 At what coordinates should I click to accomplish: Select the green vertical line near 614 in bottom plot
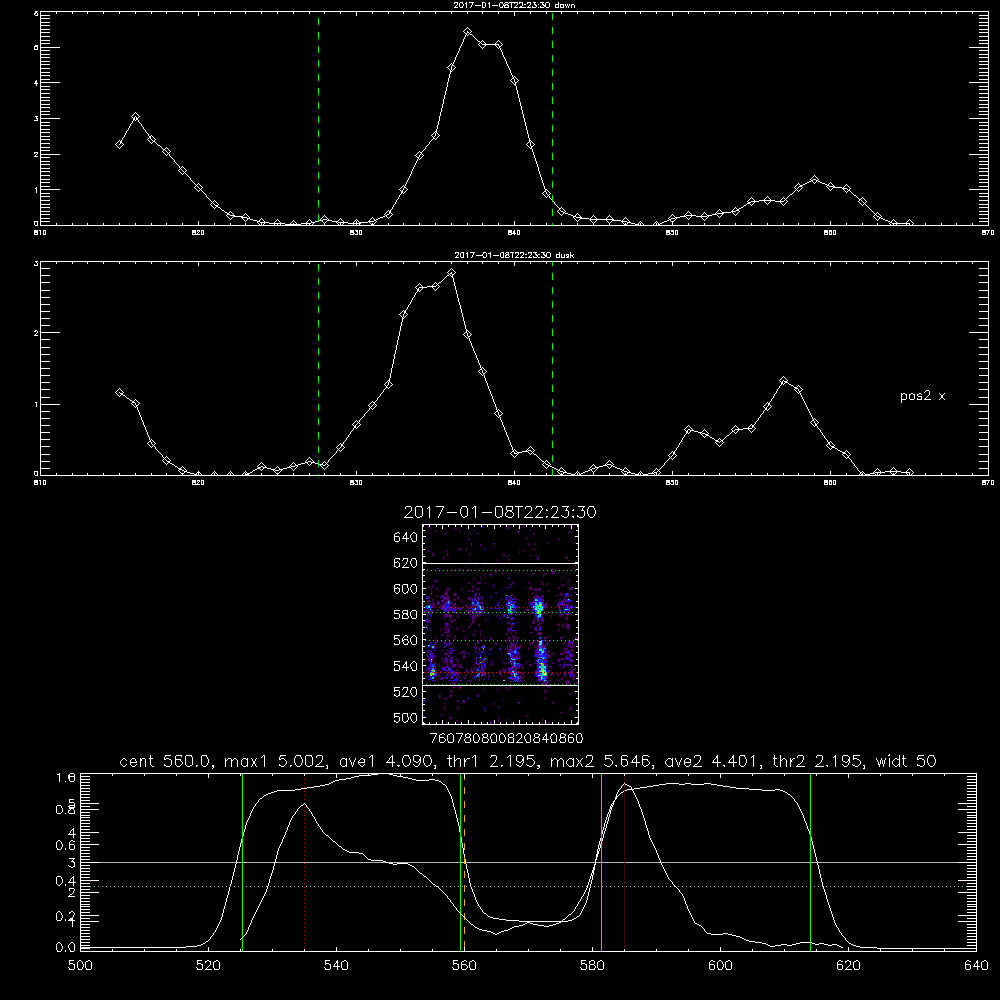pos(811,862)
